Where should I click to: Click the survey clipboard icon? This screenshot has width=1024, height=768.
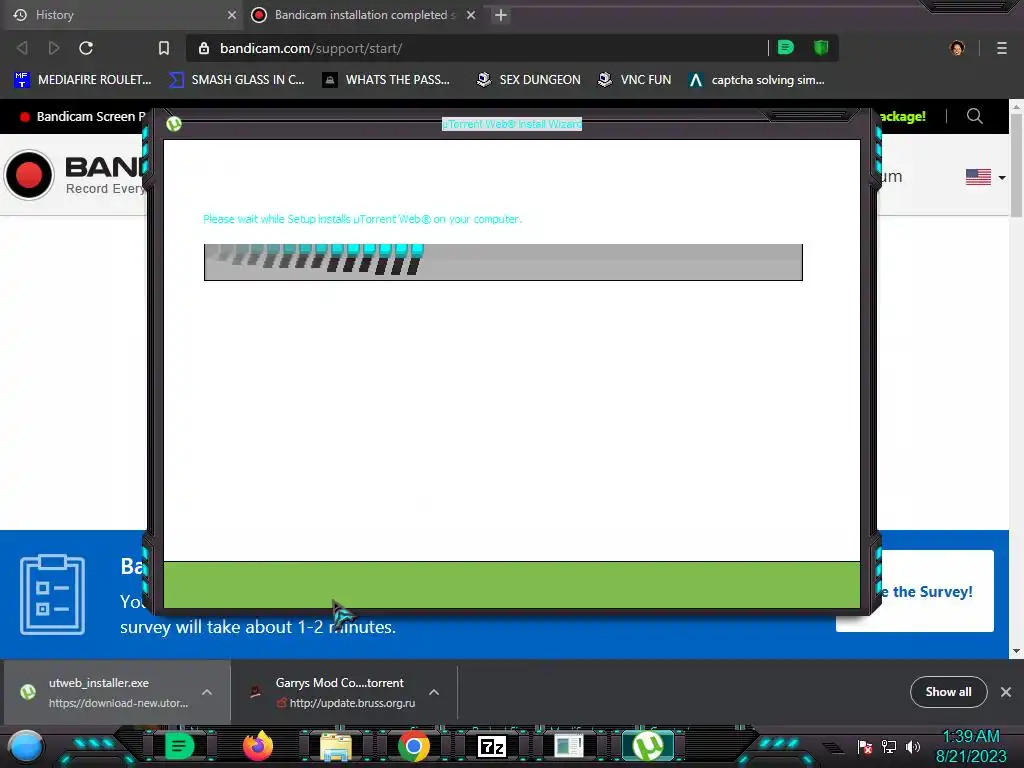coord(52,594)
